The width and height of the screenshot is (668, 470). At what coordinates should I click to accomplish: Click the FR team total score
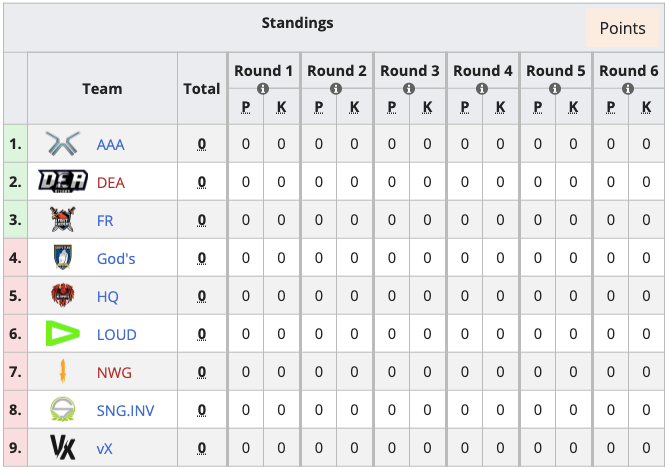click(x=202, y=220)
